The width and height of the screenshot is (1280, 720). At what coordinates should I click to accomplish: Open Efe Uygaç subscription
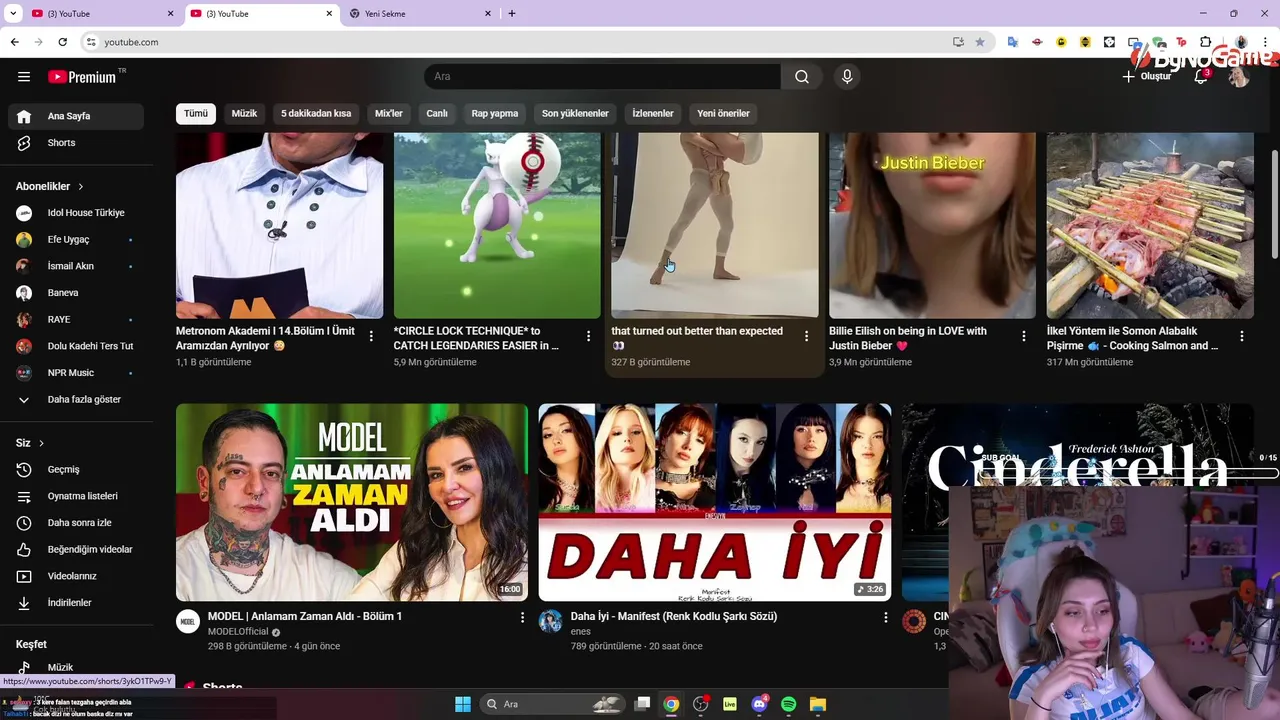(x=76, y=240)
